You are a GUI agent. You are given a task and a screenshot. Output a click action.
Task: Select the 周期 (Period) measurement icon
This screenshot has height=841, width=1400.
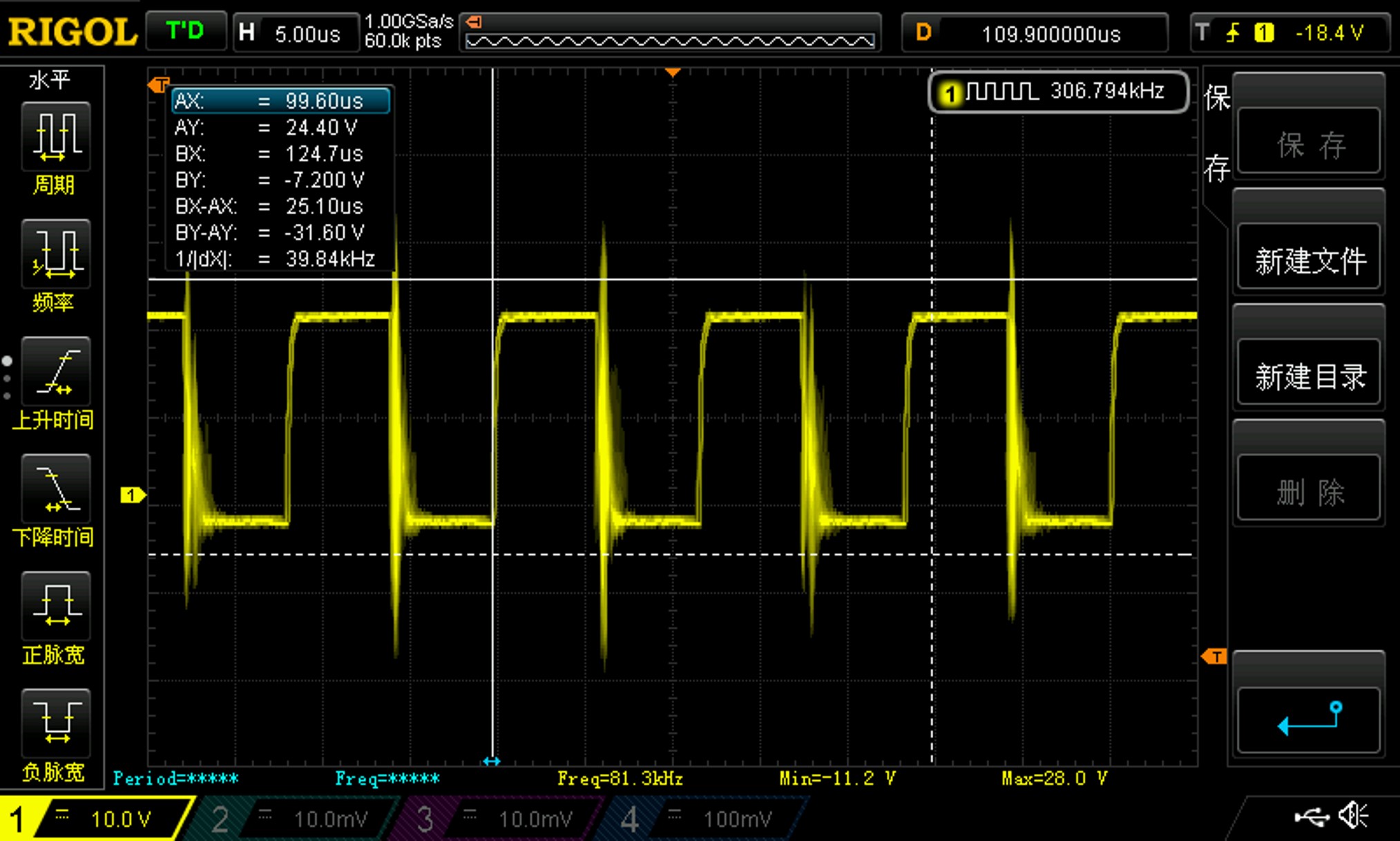(55, 136)
